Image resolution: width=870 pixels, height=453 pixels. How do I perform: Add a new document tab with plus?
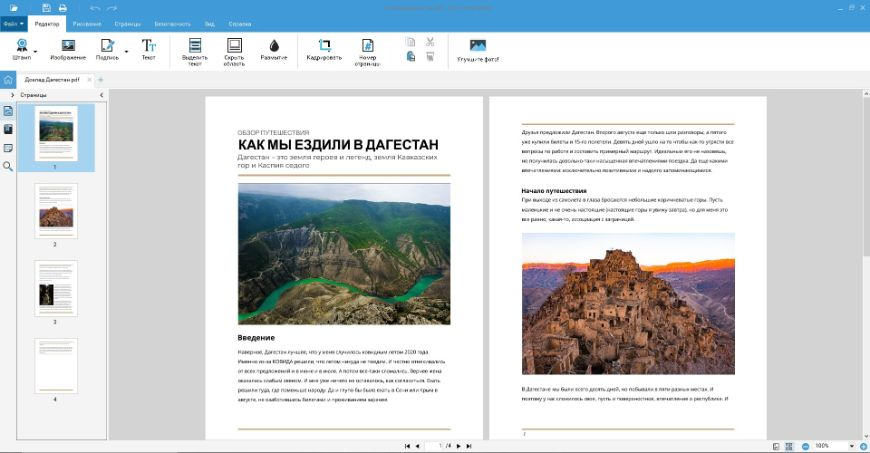coord(100,80)
